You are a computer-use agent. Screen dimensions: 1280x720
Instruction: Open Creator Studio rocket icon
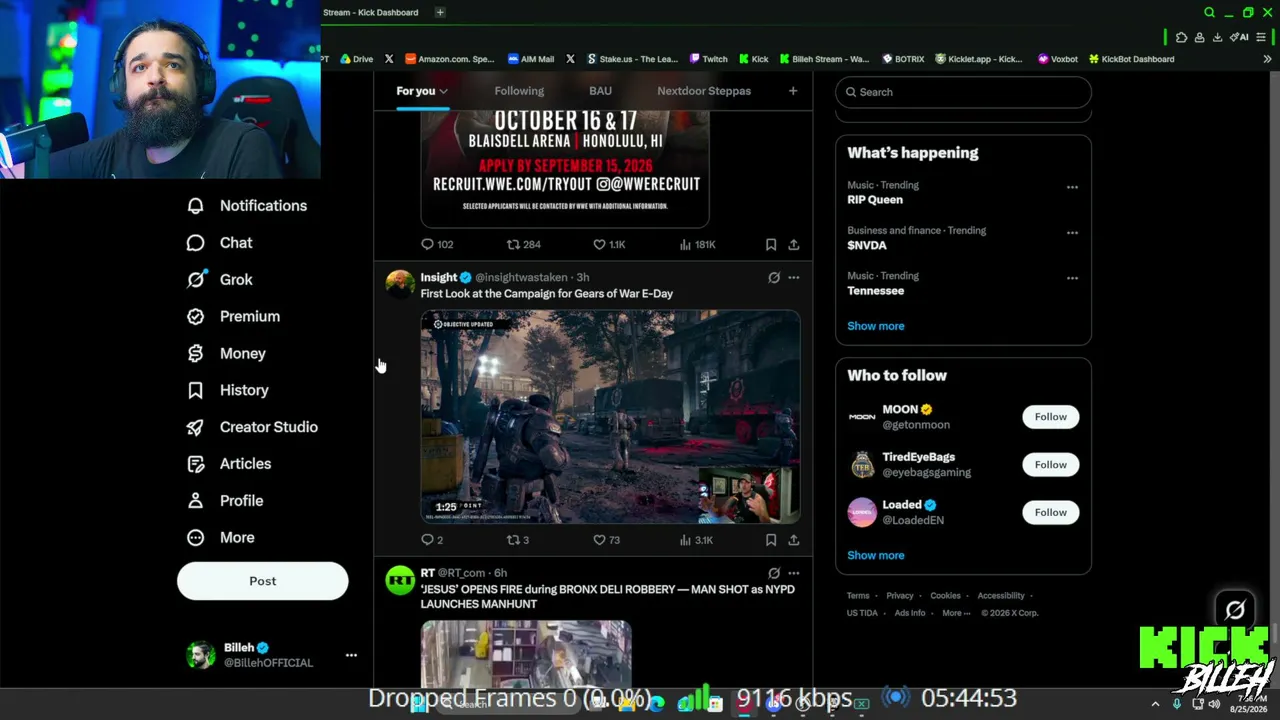[196, 427]
